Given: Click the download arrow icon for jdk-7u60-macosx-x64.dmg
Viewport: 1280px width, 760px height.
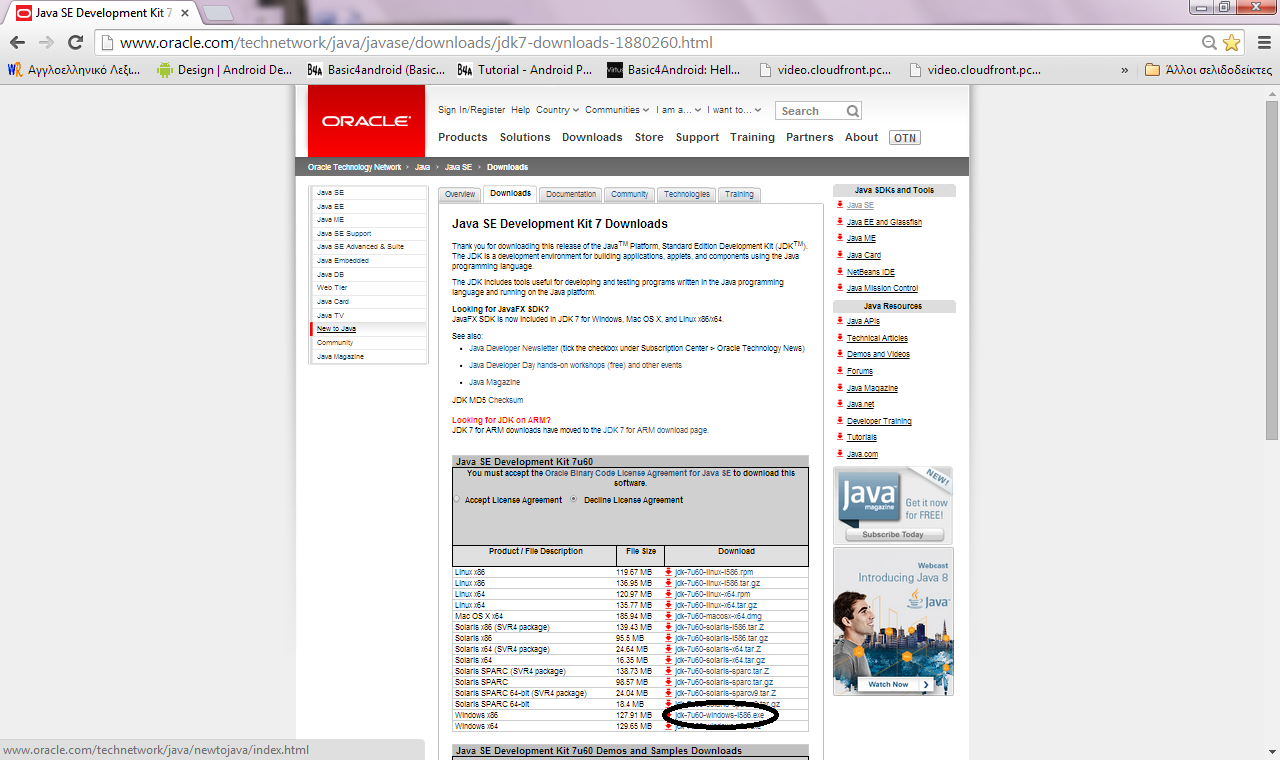Looking at the screenshot, I should coord(669,616).
